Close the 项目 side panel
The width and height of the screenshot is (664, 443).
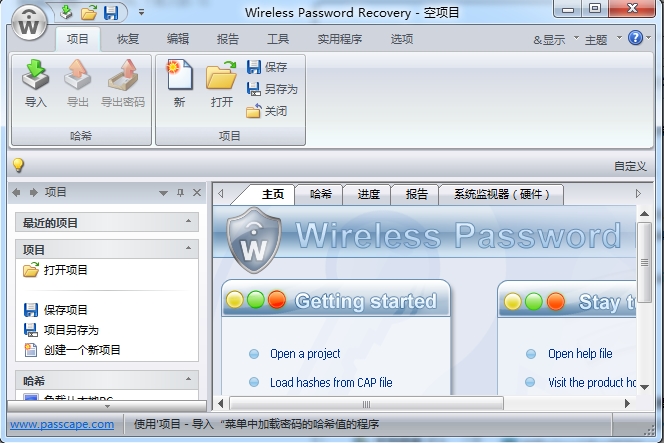[x=196, y=192]
